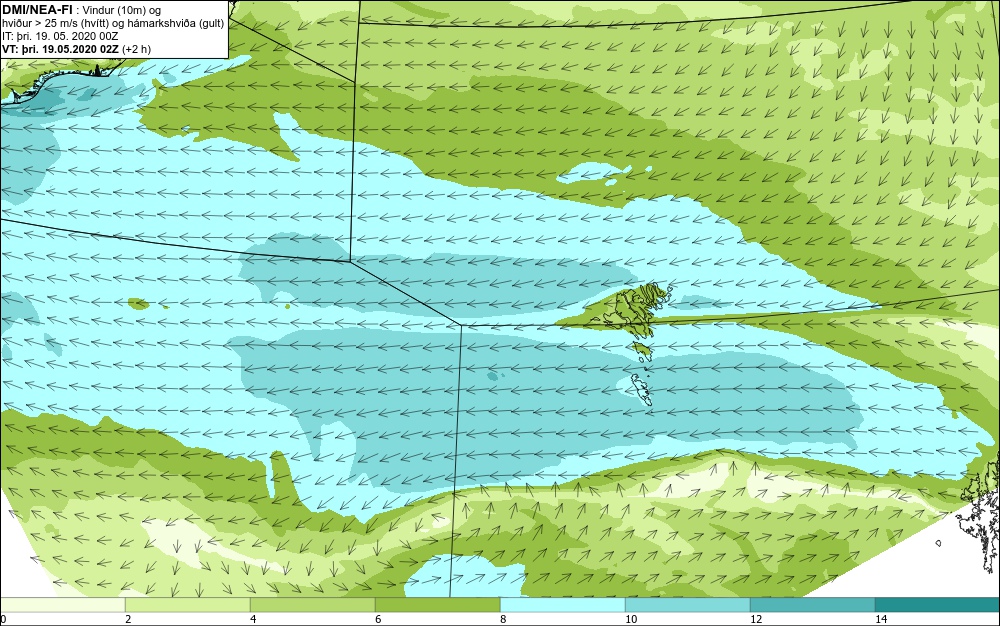Click the 12–14 m/s teal swatch

point(812,605)
